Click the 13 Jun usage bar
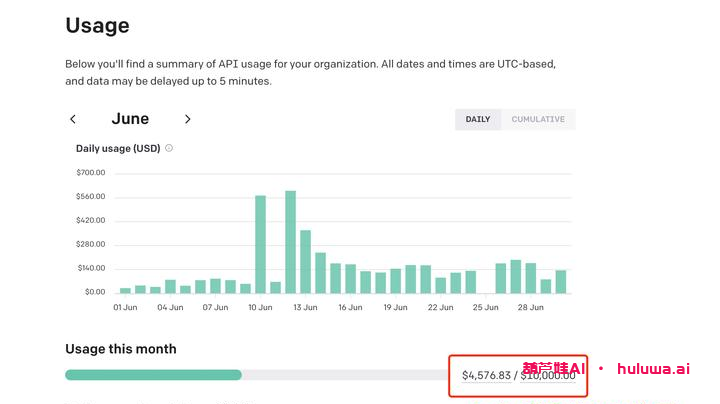 [x=305, y=262]
